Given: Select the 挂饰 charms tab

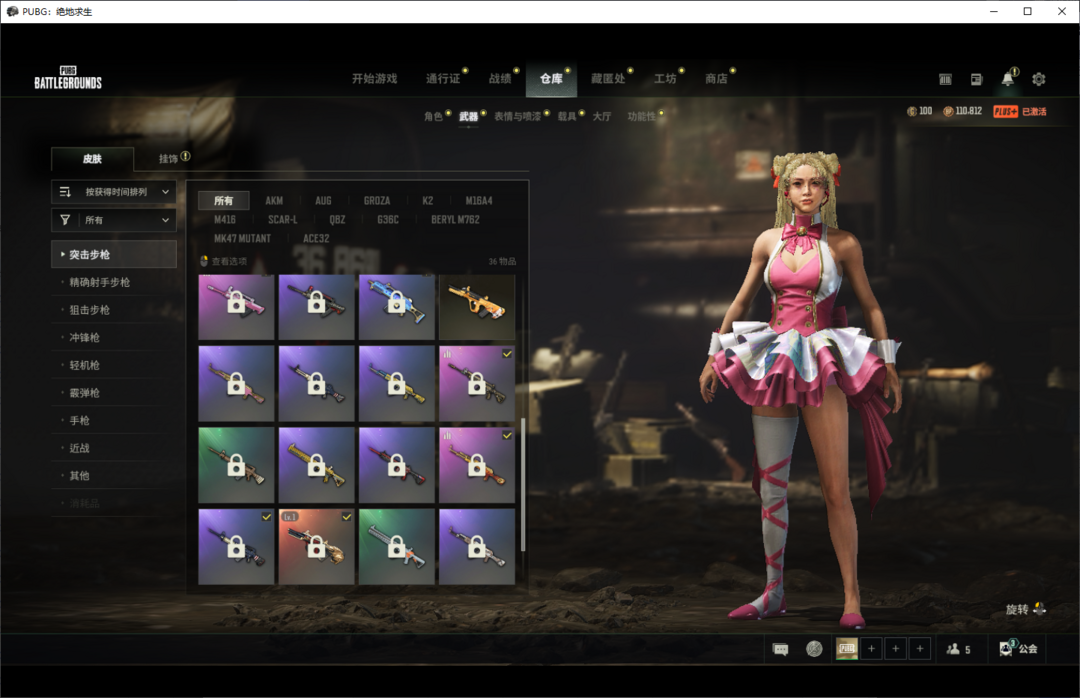Looking at the screenshot, I should [169, 158].
